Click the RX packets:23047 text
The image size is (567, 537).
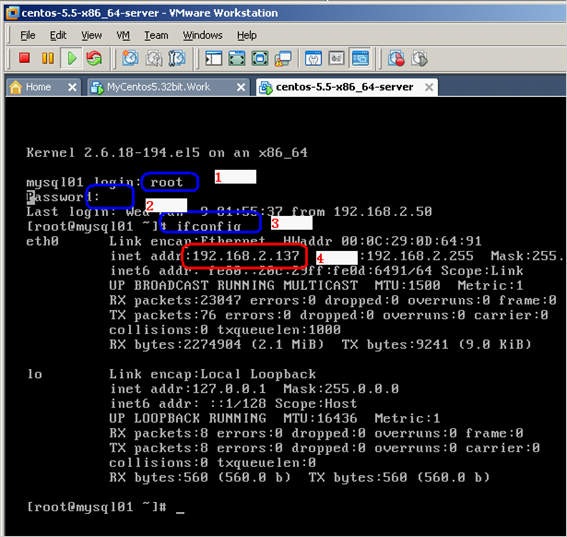[x=175, y=300]
